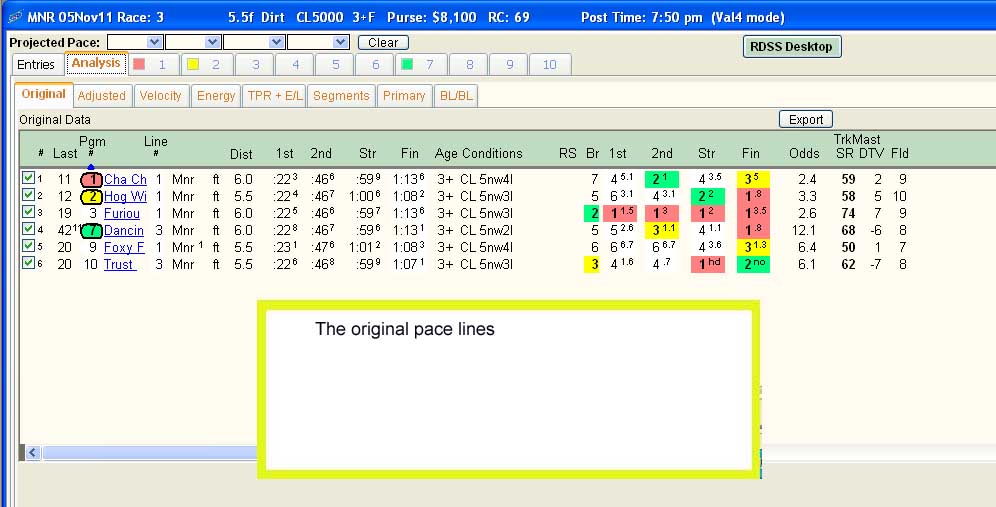Image resolution: width=996 pixels, height=507 pixels.
Task: Click the Odds column header
Action: coord(804,154)
